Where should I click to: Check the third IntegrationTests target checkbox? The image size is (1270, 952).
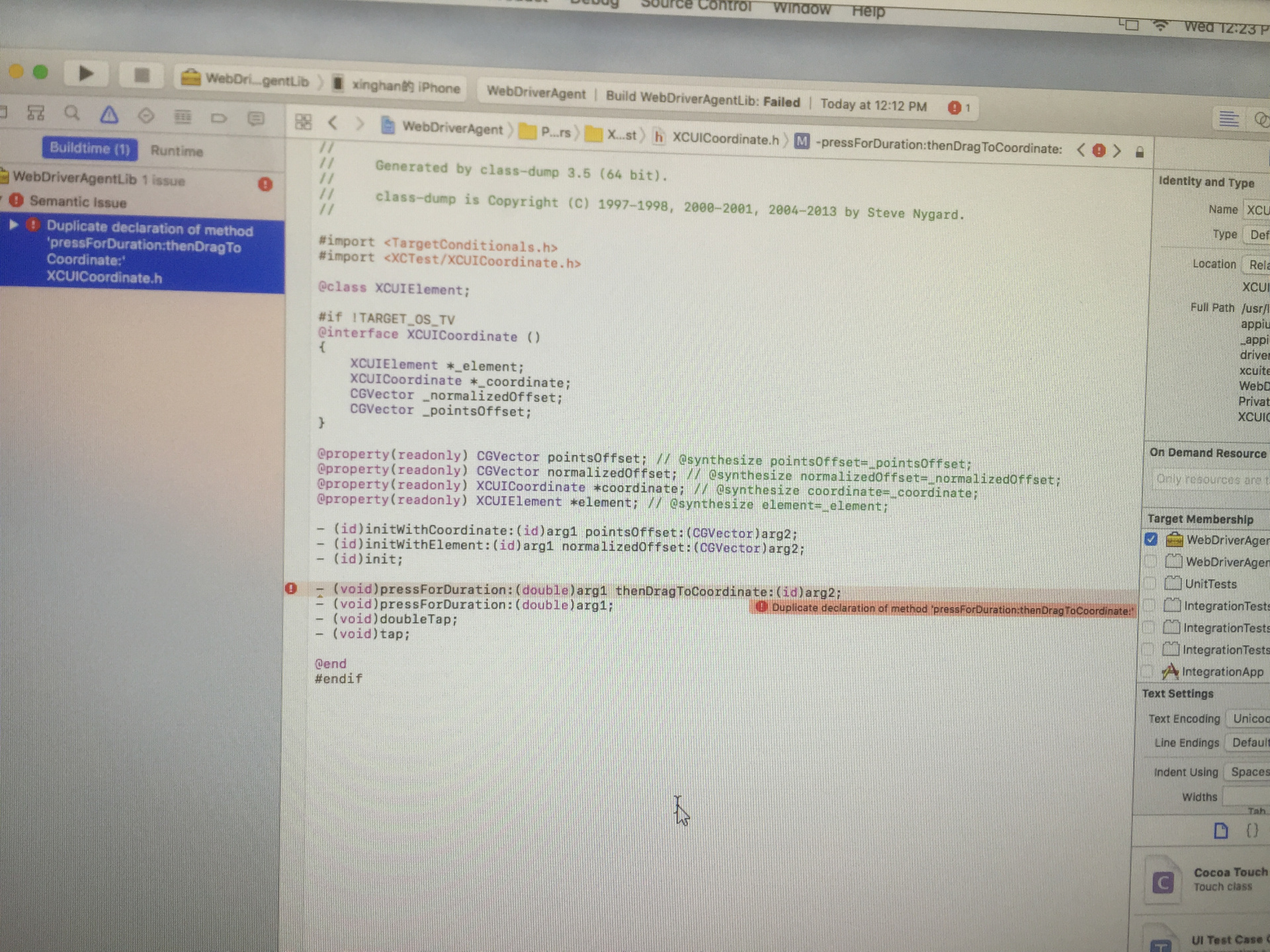point(1148,649)
